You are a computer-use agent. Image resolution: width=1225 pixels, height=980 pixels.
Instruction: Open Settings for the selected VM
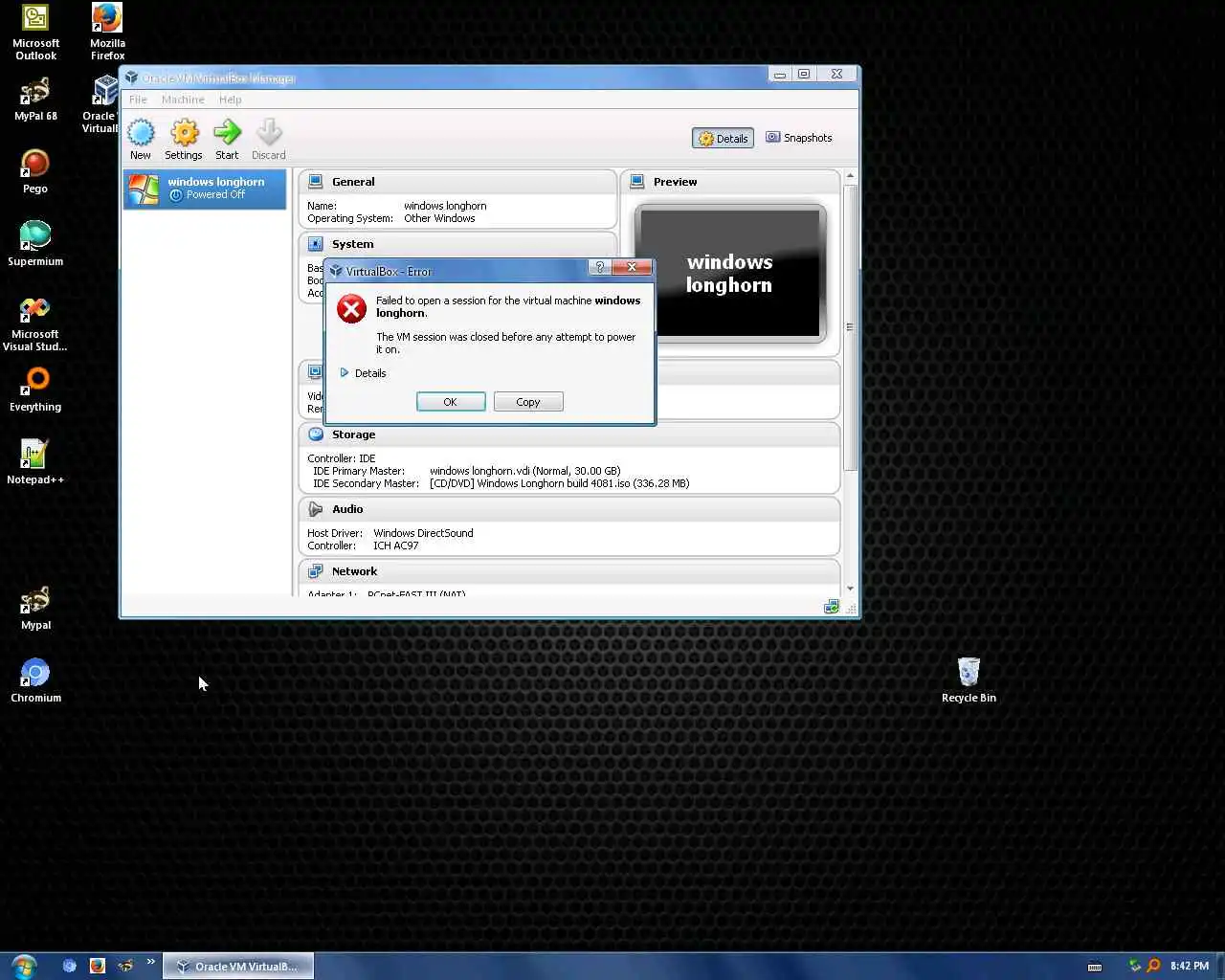(x=184, y=139)
